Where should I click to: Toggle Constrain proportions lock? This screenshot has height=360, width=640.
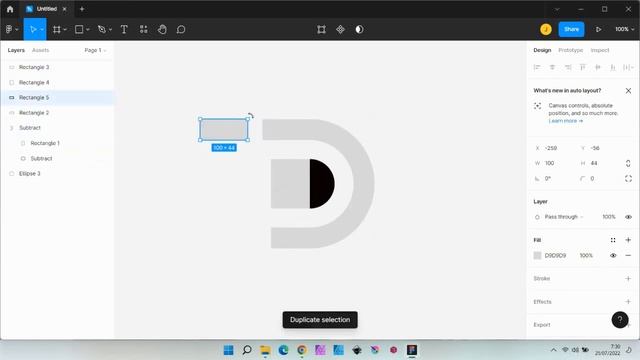[x=628, y=163]
